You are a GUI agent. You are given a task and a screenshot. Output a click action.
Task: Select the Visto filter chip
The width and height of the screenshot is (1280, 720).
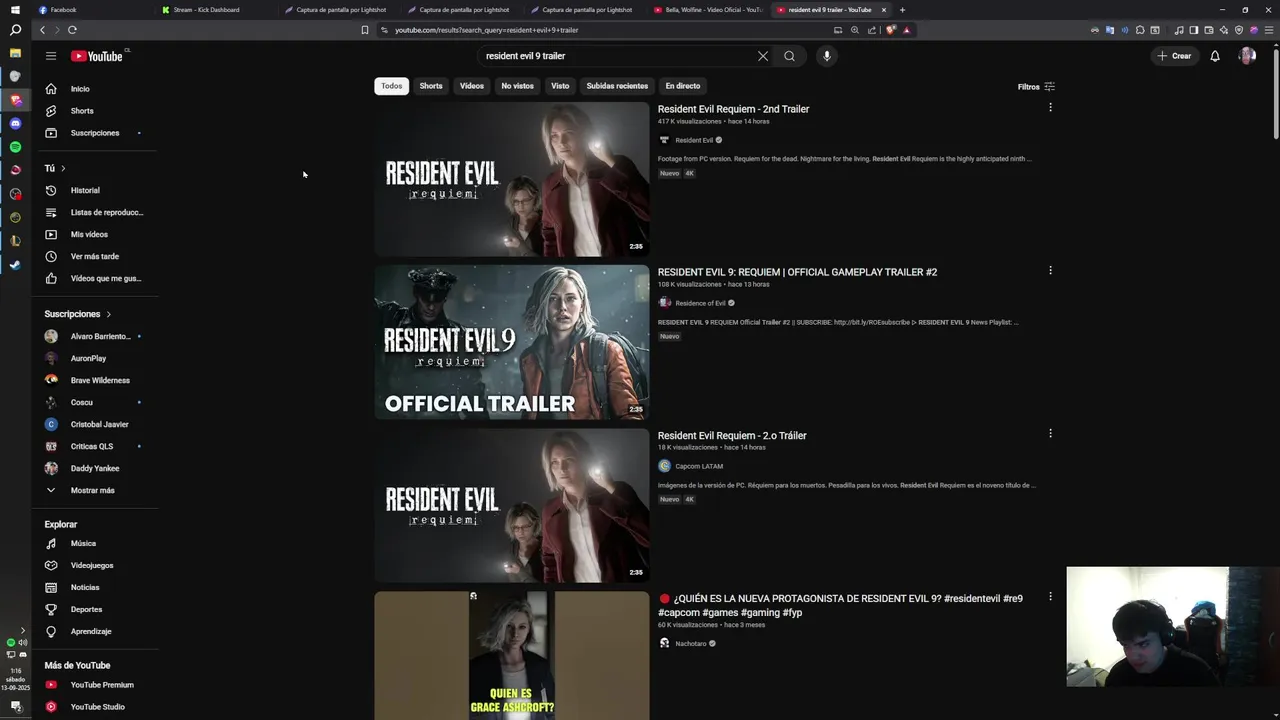pos(560,86)
